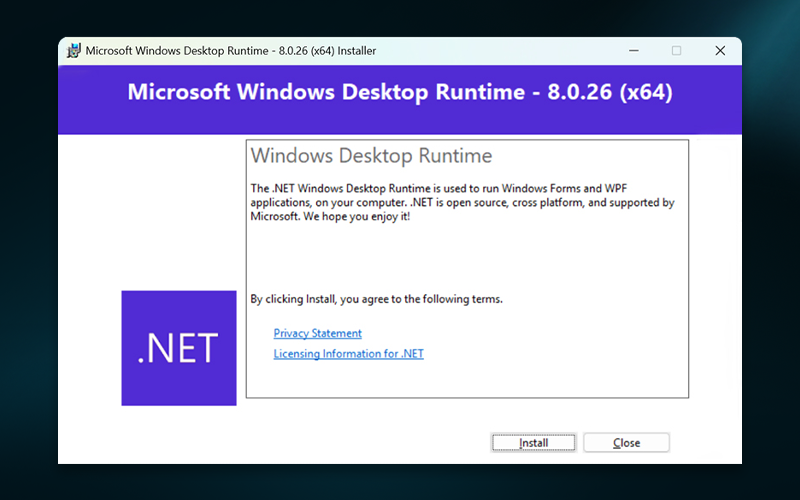
Task: Click the (x64) label in the banner
Action: 646,93
